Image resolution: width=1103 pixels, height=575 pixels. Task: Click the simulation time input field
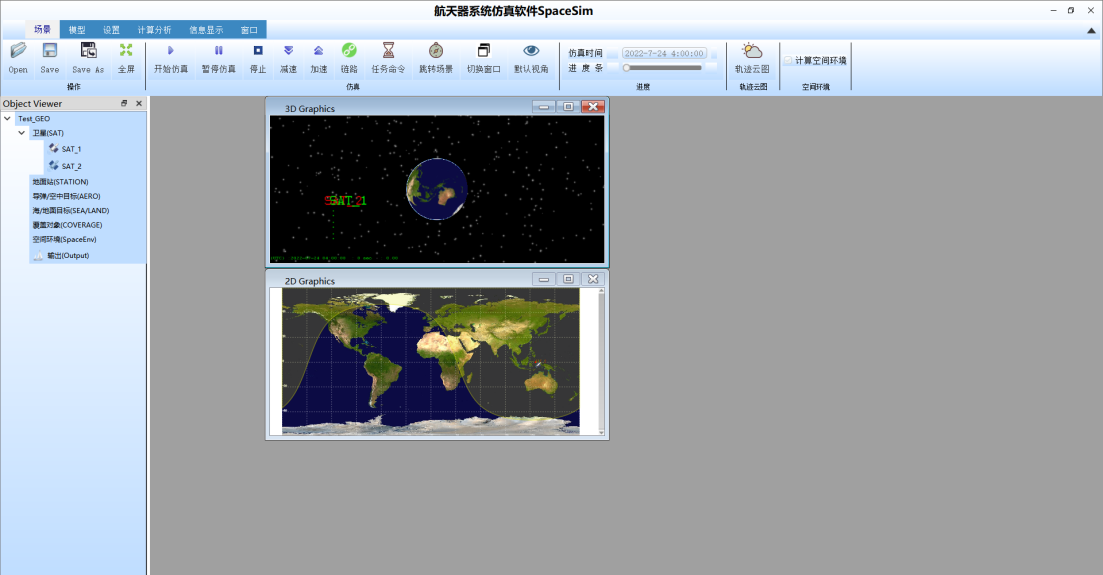664,53
